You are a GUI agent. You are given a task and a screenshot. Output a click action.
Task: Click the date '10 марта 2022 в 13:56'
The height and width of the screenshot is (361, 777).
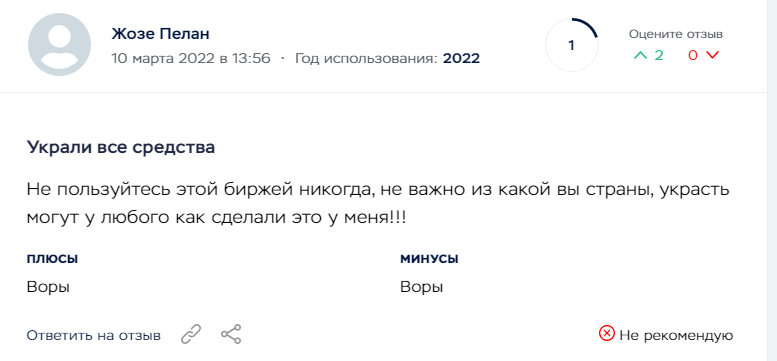point(191,58)
